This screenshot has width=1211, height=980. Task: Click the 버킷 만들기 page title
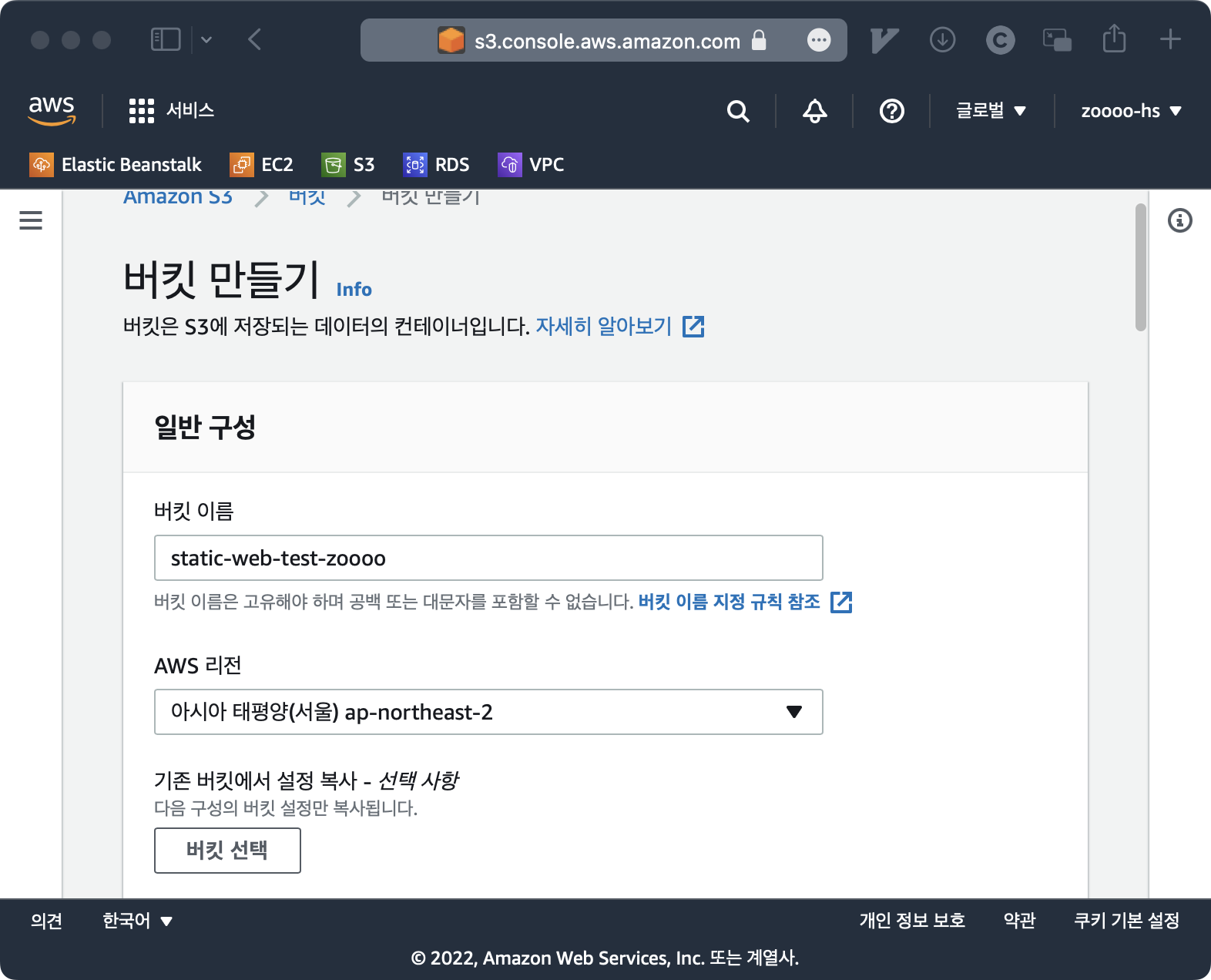point(221,278)
